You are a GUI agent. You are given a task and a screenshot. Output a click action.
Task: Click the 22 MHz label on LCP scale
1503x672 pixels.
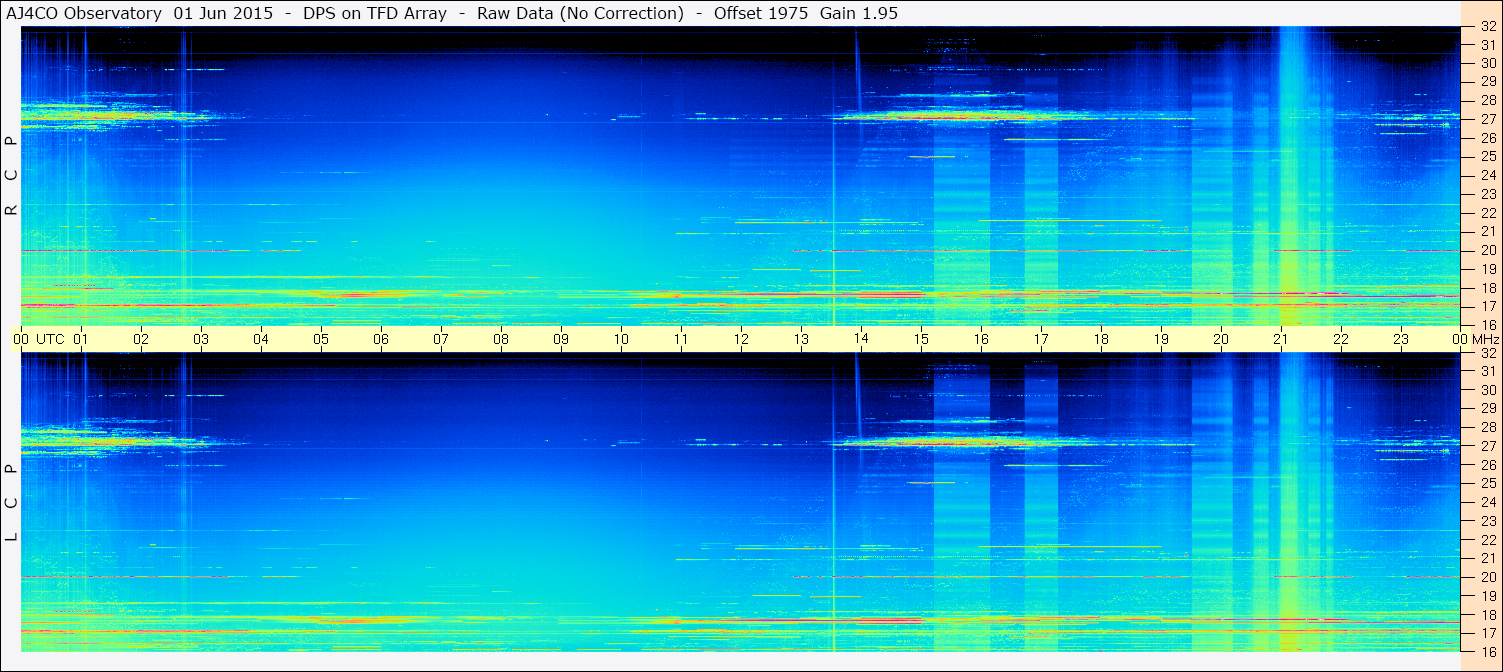click(1488, 540)
